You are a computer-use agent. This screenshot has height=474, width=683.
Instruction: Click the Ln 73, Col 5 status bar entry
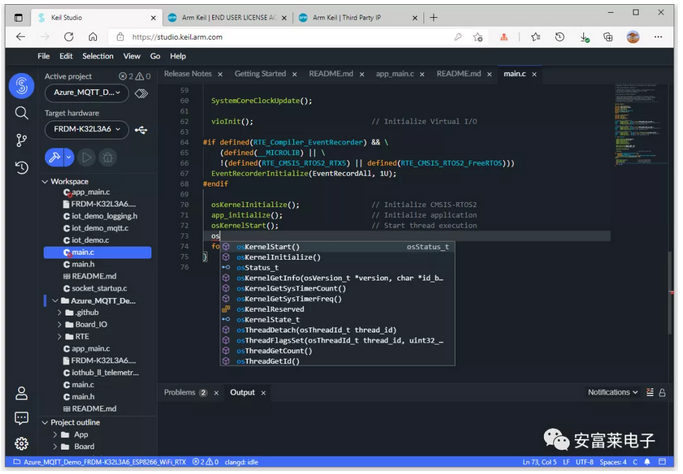[x=539, y=462]
